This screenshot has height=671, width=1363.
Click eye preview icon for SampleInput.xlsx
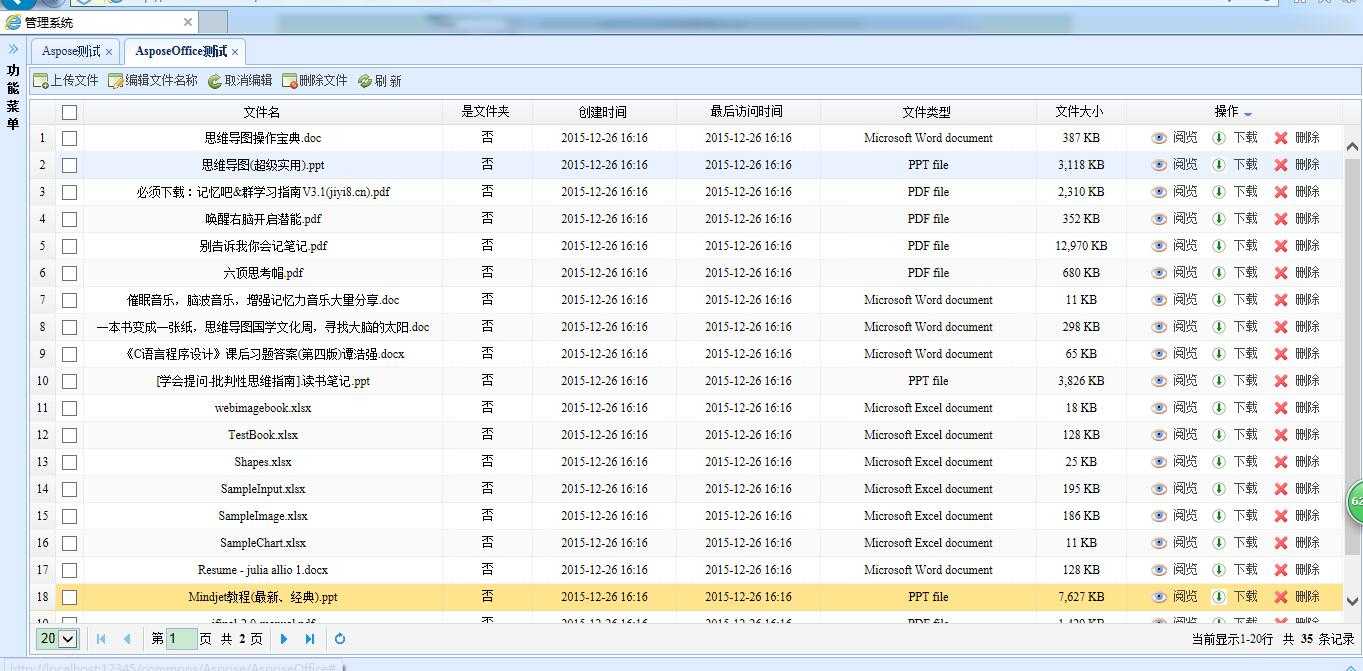[x=1159, y=489]
